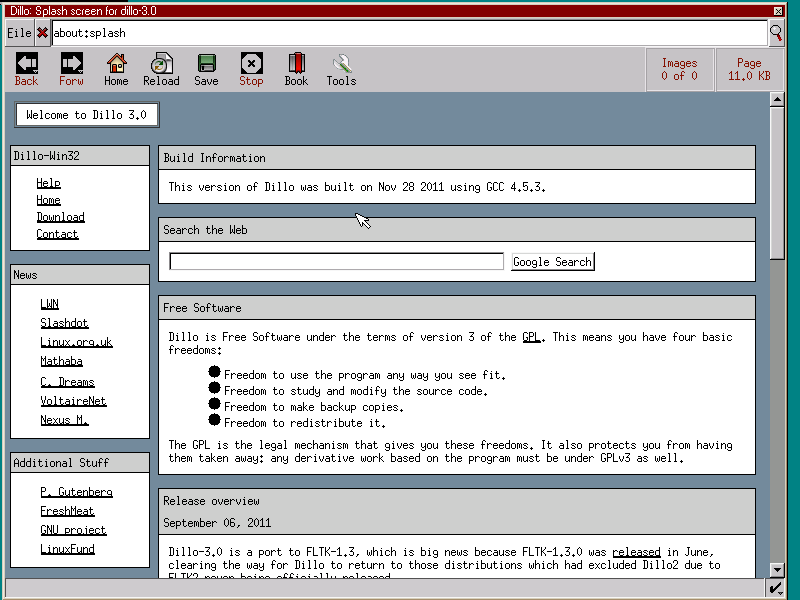
Task: Visit the VoltaireNet link
Action: (x=73, y=401)
